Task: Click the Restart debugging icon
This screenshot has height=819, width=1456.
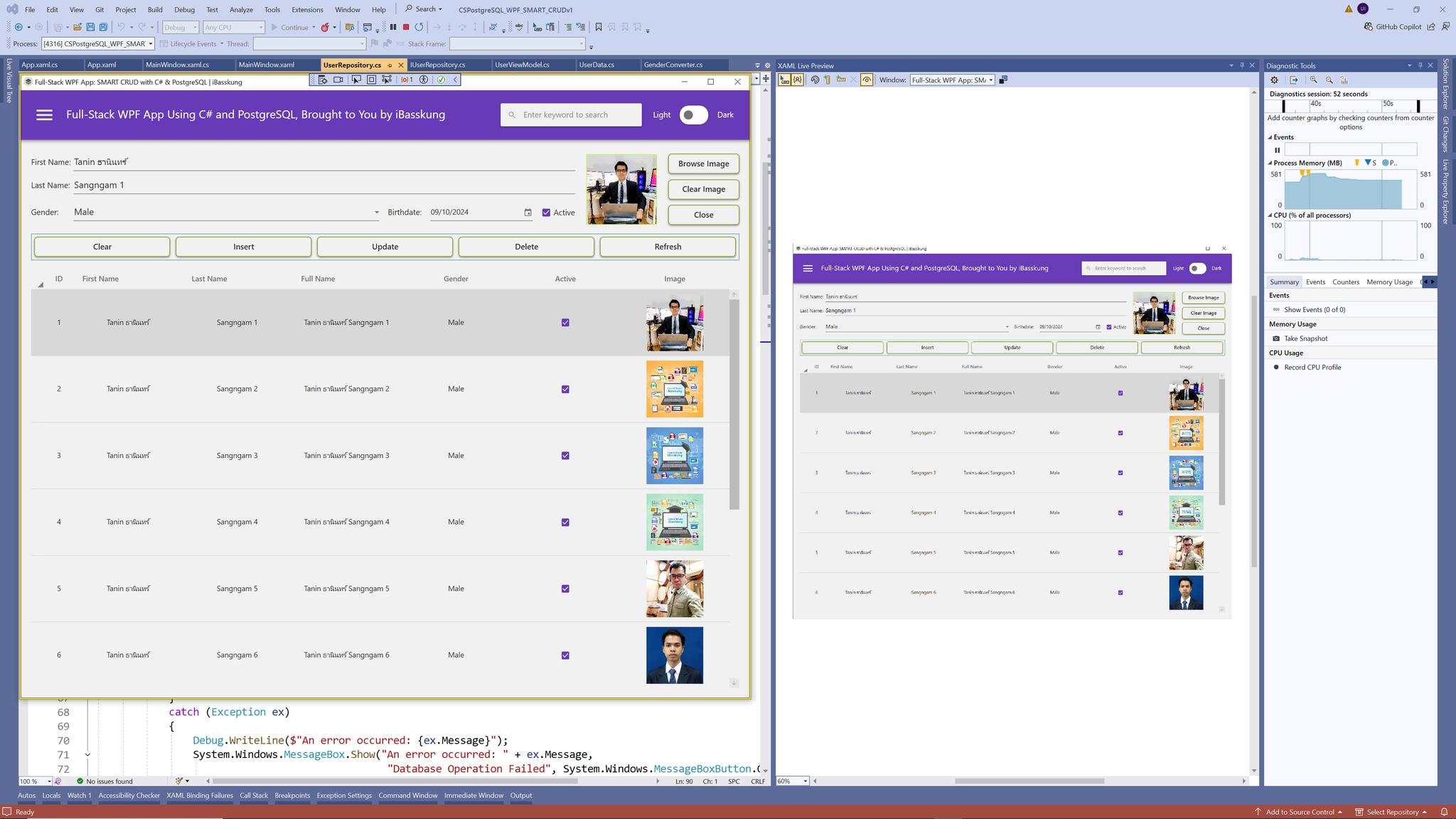Action: tap(419, 27)
